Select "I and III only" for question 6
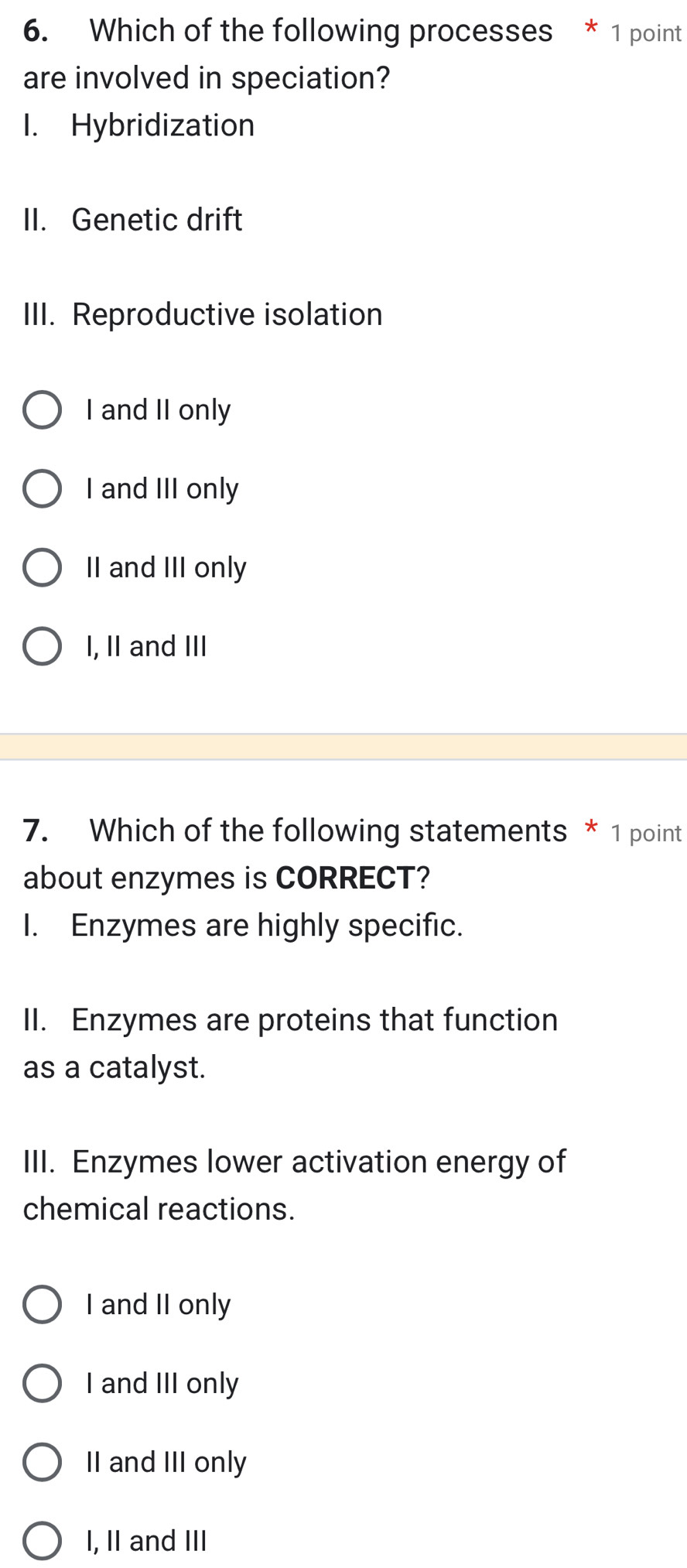 (43, 488)
